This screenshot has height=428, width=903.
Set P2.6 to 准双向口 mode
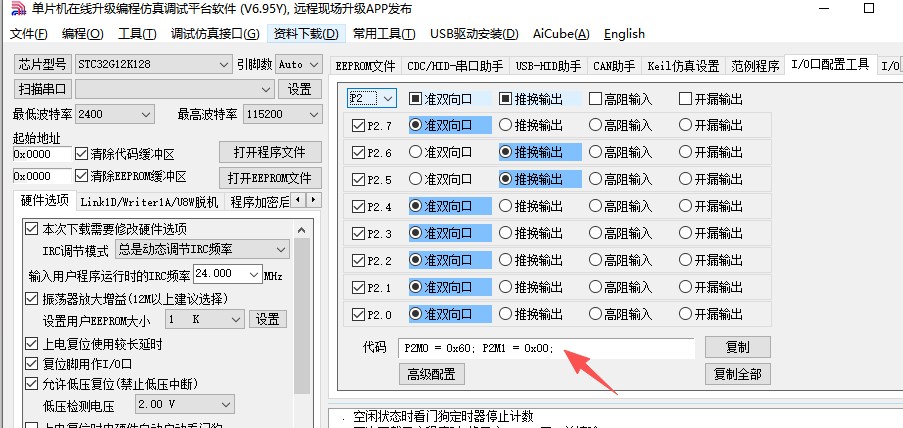(x=415, y=152)
